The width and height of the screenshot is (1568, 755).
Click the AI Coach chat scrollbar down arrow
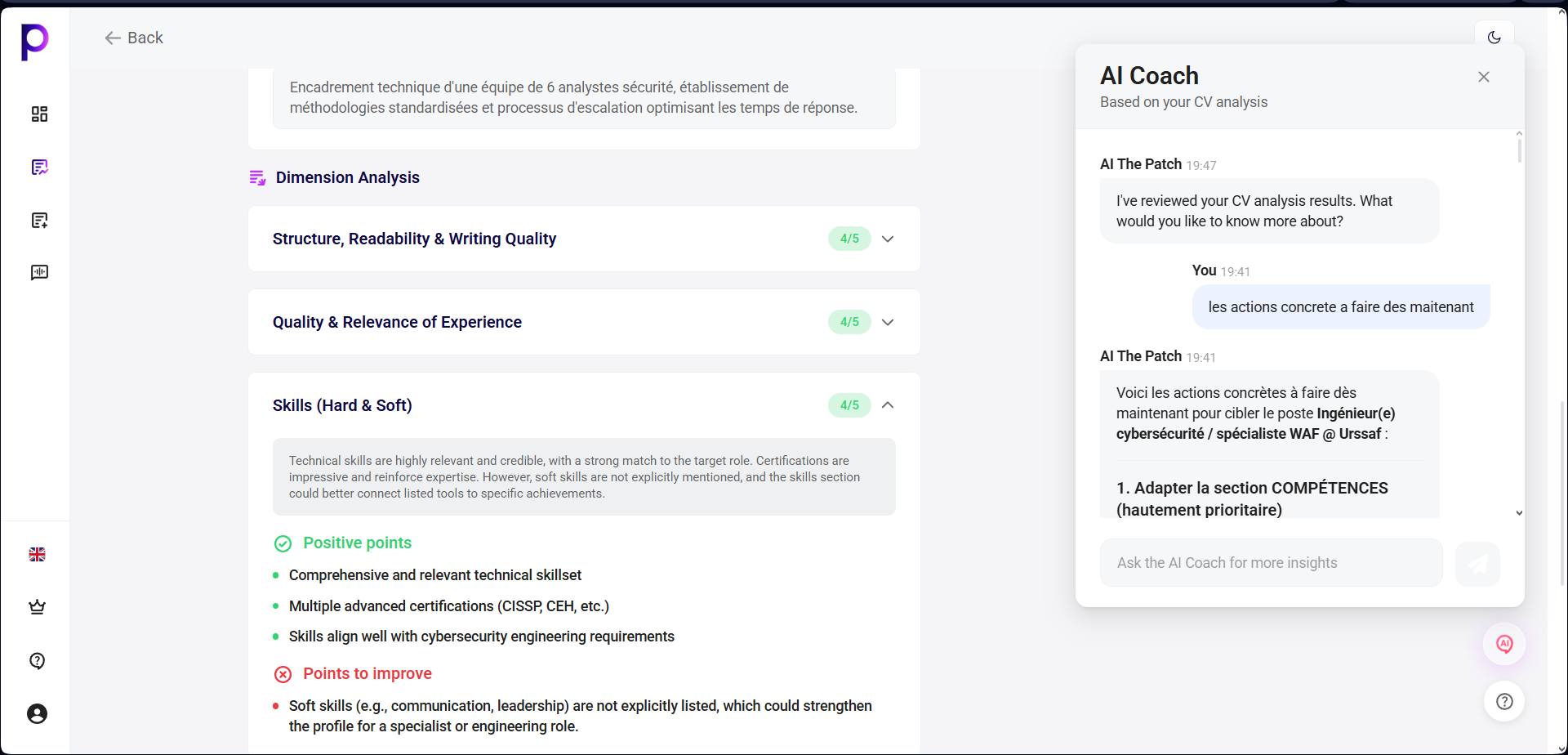tap(1519, 513)
